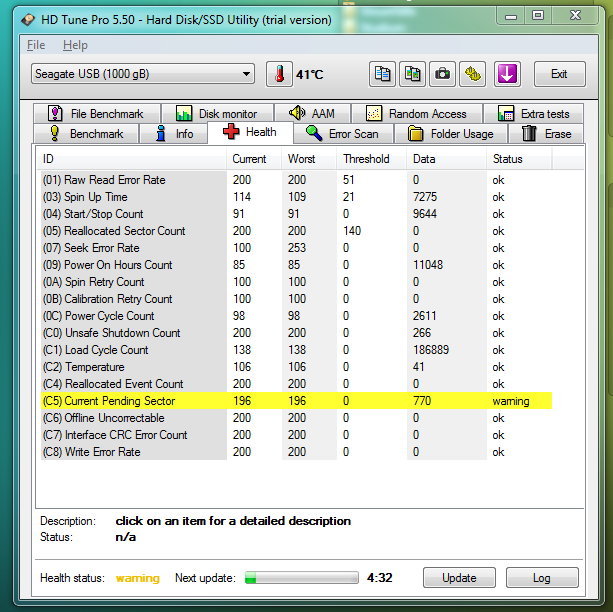Click the purple down-arrow icon

tap(507, 74)
